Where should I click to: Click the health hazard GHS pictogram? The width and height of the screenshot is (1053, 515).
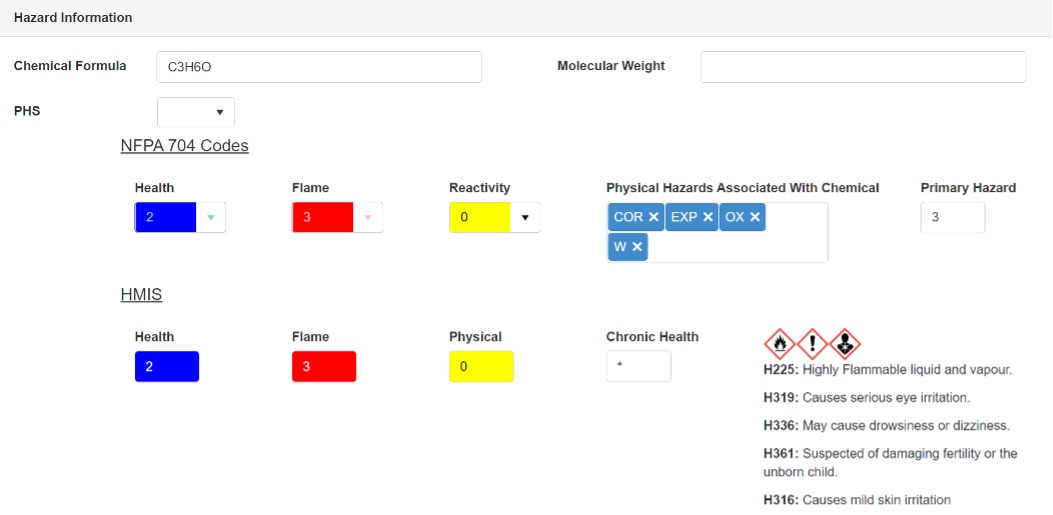[845, 344]
